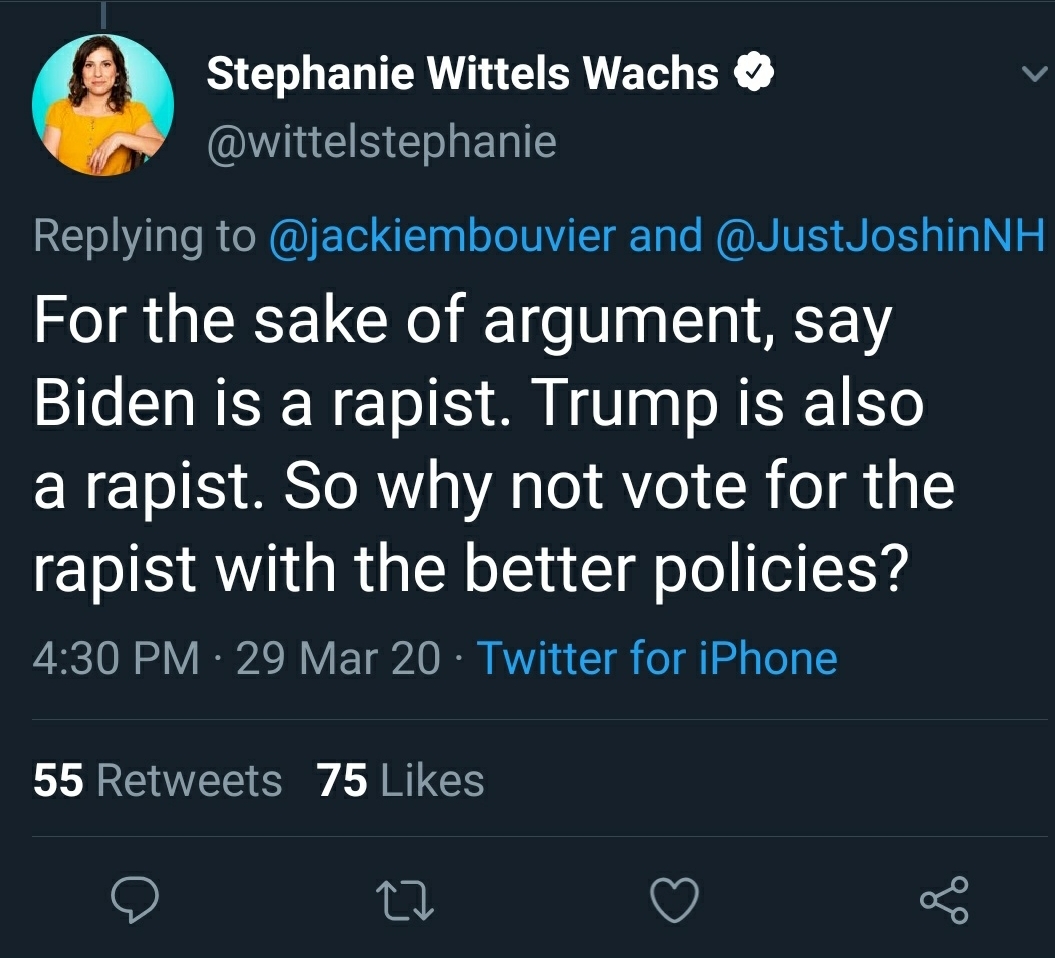Click the Twitter for iPhone source link
Viewport: 1055px width, 958px height.
tap(657, 658)
